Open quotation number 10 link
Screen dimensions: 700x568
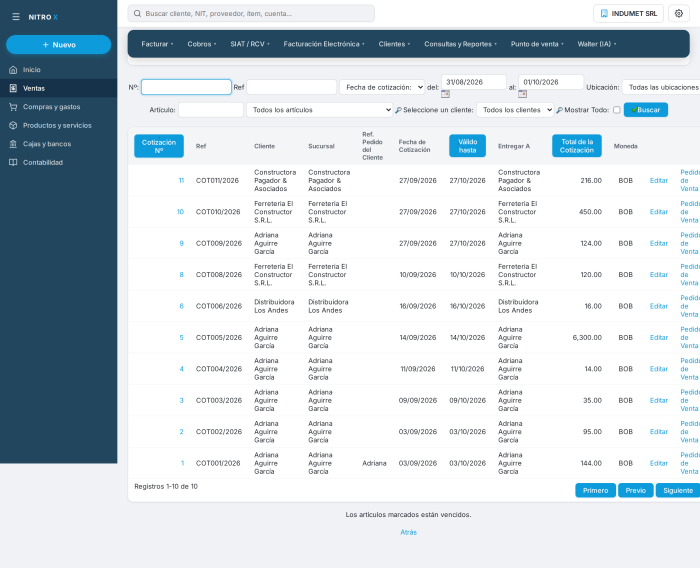tap(180, 212)
